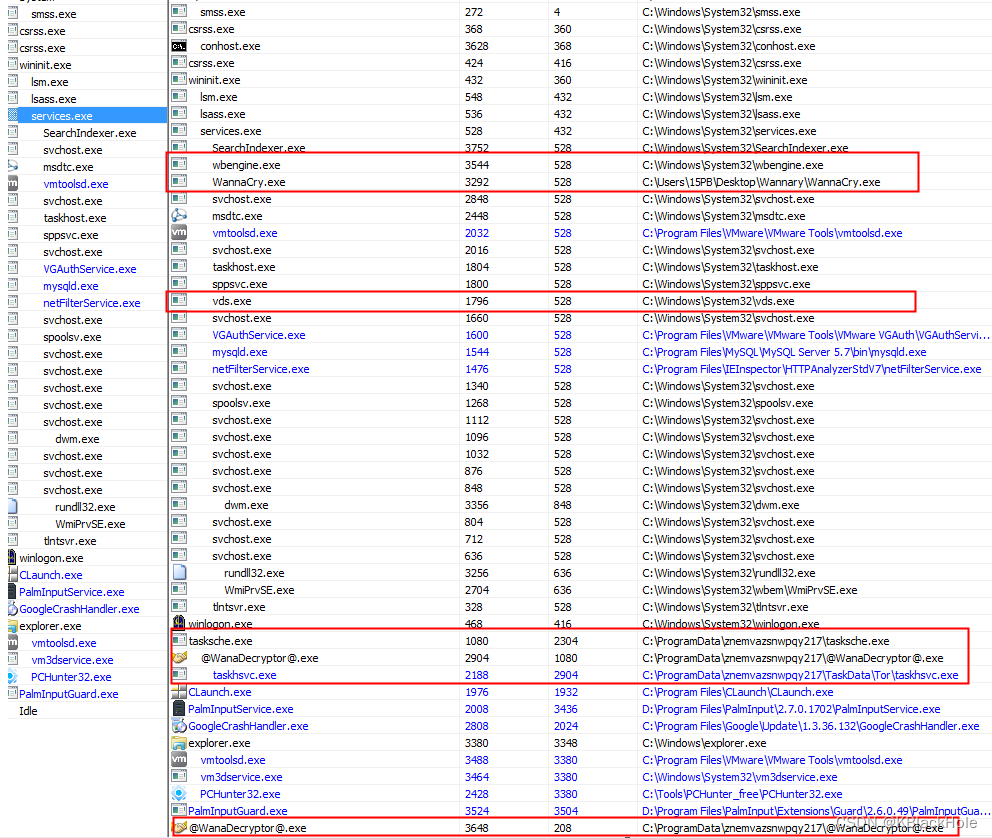992x838 pixels.
Task: Click the wbengine.exe name in the table
Action: tap(246, 164)
